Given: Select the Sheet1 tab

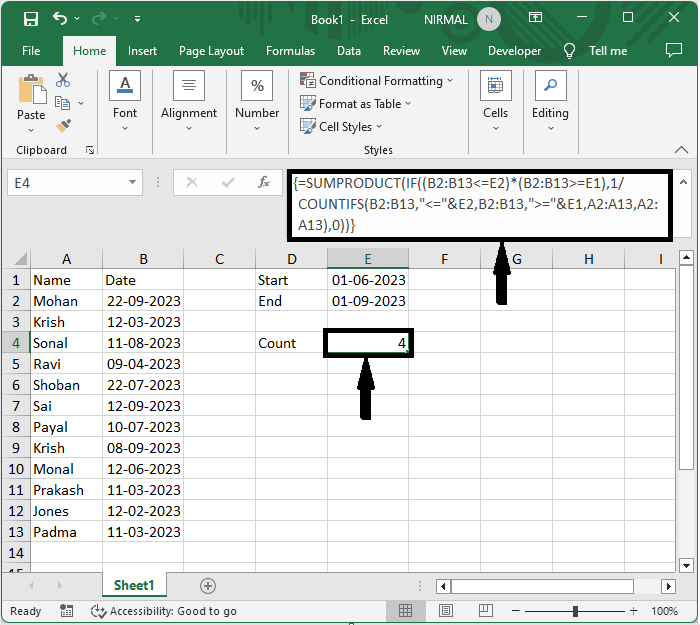Looking at the screenshot, I should pos(134,585).
